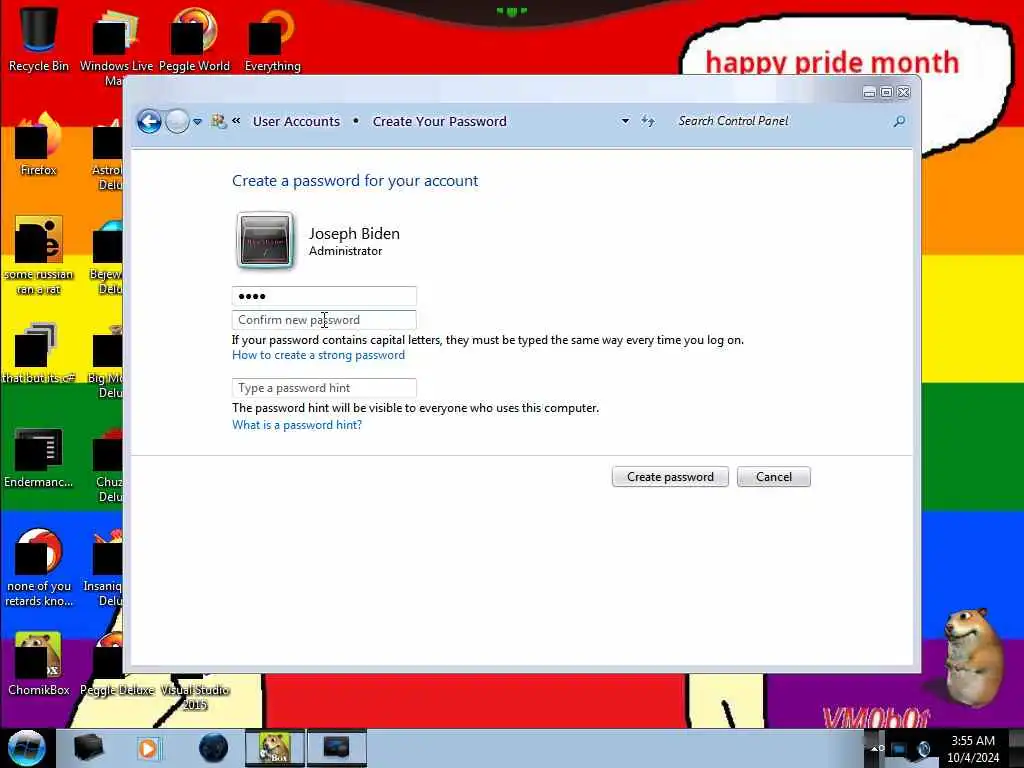Close the Control Panel window

click(x=904, y=93)
